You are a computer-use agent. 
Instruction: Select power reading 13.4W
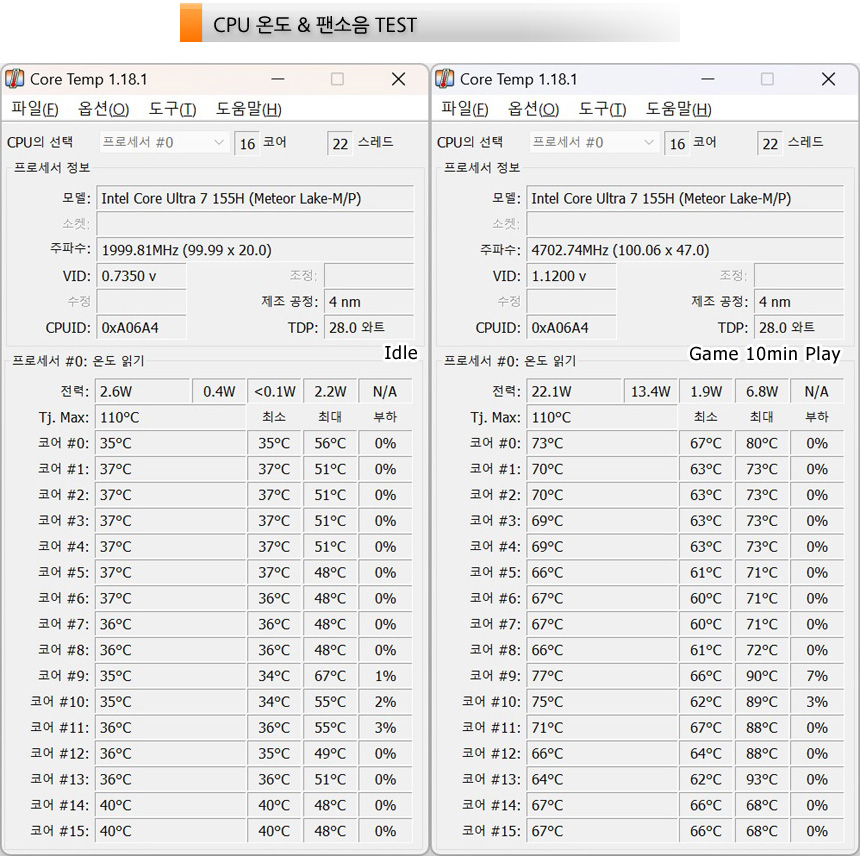click(x=650, y=391)
